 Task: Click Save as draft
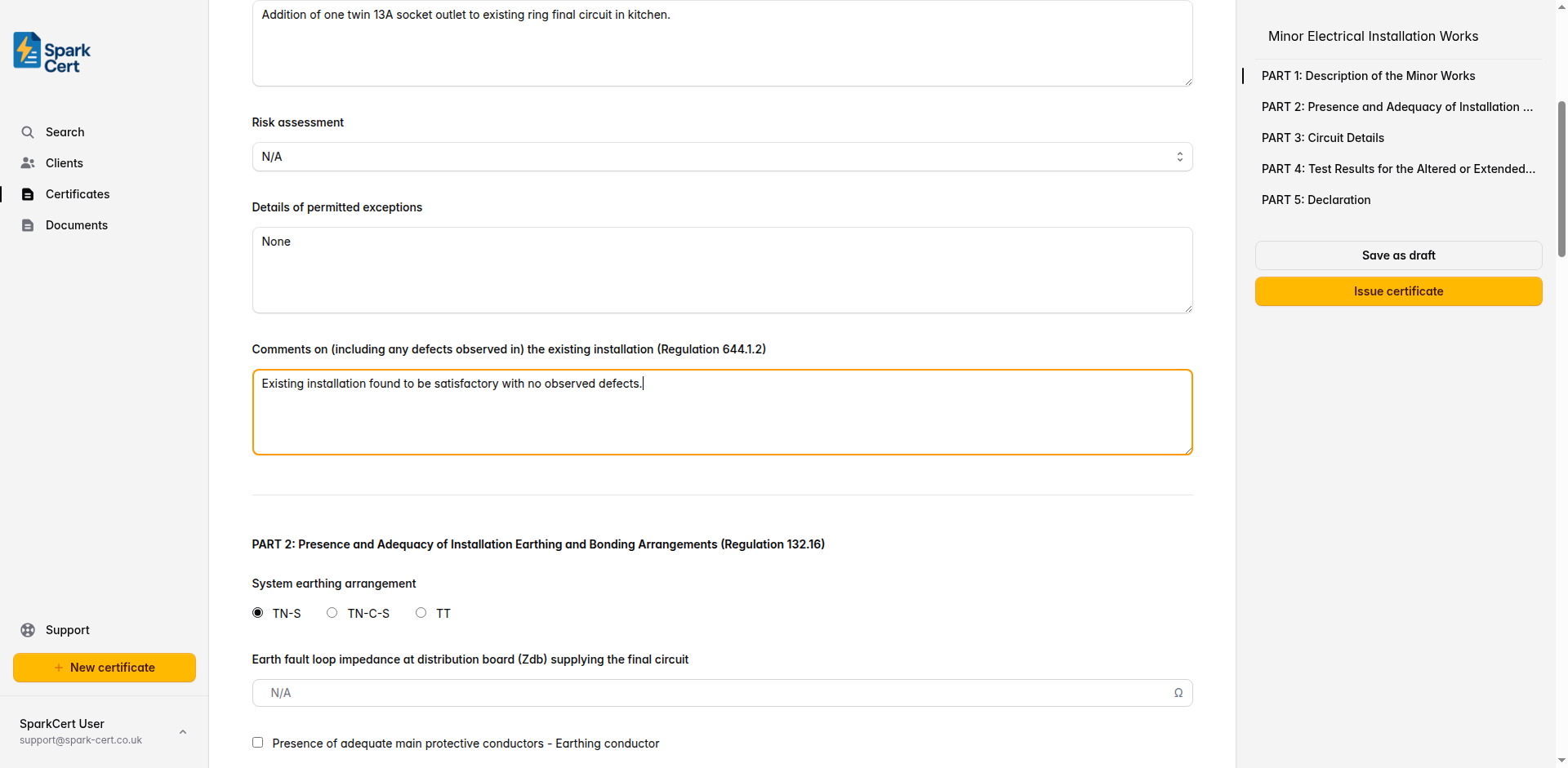tap(1398, 255)
